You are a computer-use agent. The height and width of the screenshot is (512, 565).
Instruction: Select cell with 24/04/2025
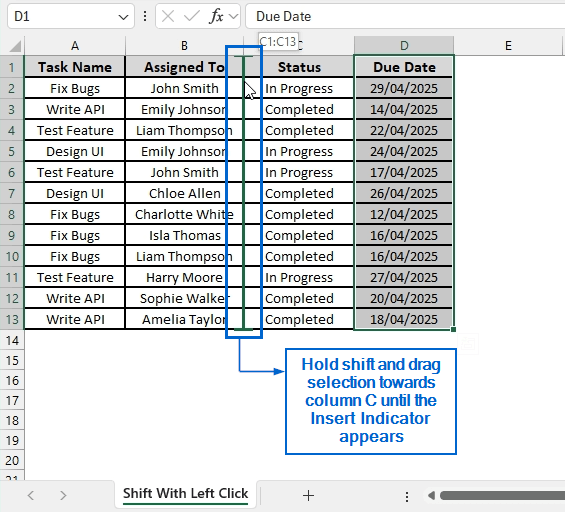click(404, 151)
